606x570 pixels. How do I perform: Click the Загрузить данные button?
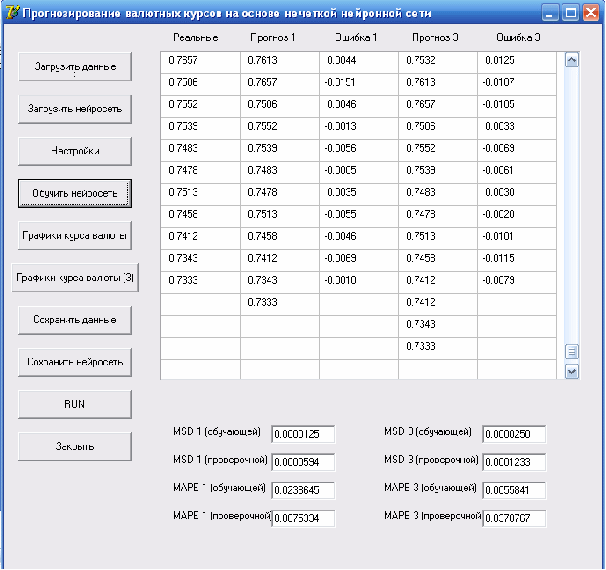75,66
